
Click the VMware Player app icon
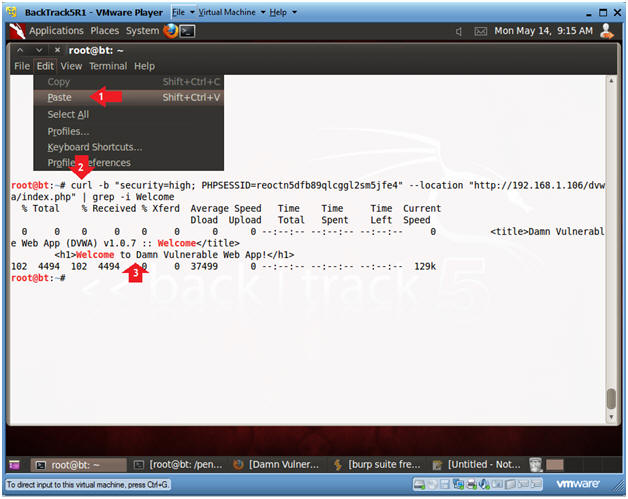pyautogui.click(x=12, y=12)
